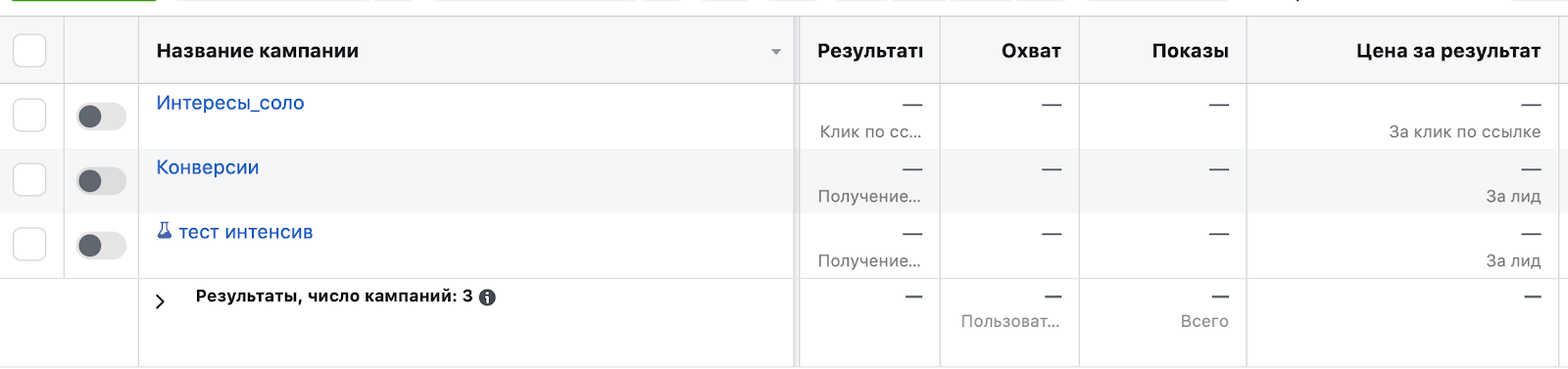Screen dimensions: 1568x369
Task: Open the Интересы_соло campaign link
Action: [230, 103]
